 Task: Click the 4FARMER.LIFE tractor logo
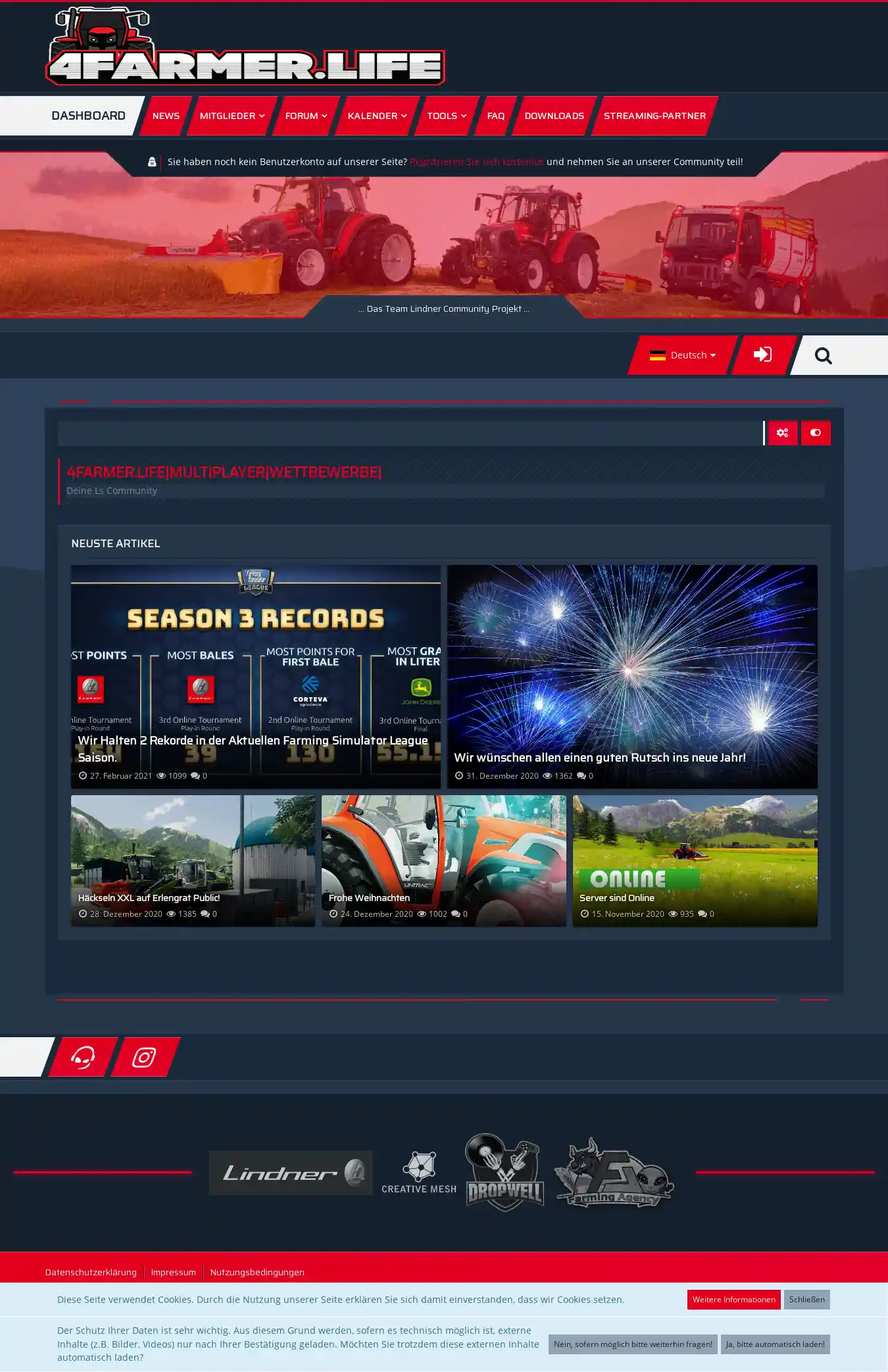[245, 47]
